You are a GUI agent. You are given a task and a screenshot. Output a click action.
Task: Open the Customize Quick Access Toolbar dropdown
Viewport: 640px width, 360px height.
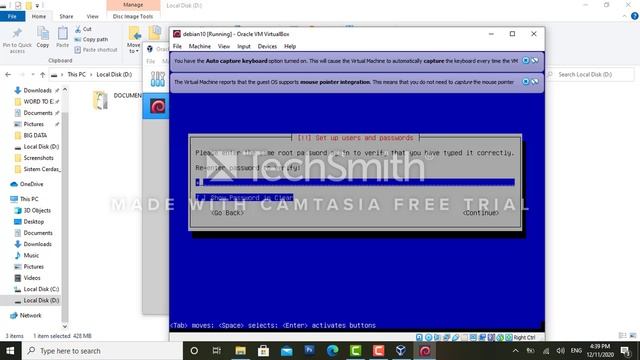click(37, 6)
